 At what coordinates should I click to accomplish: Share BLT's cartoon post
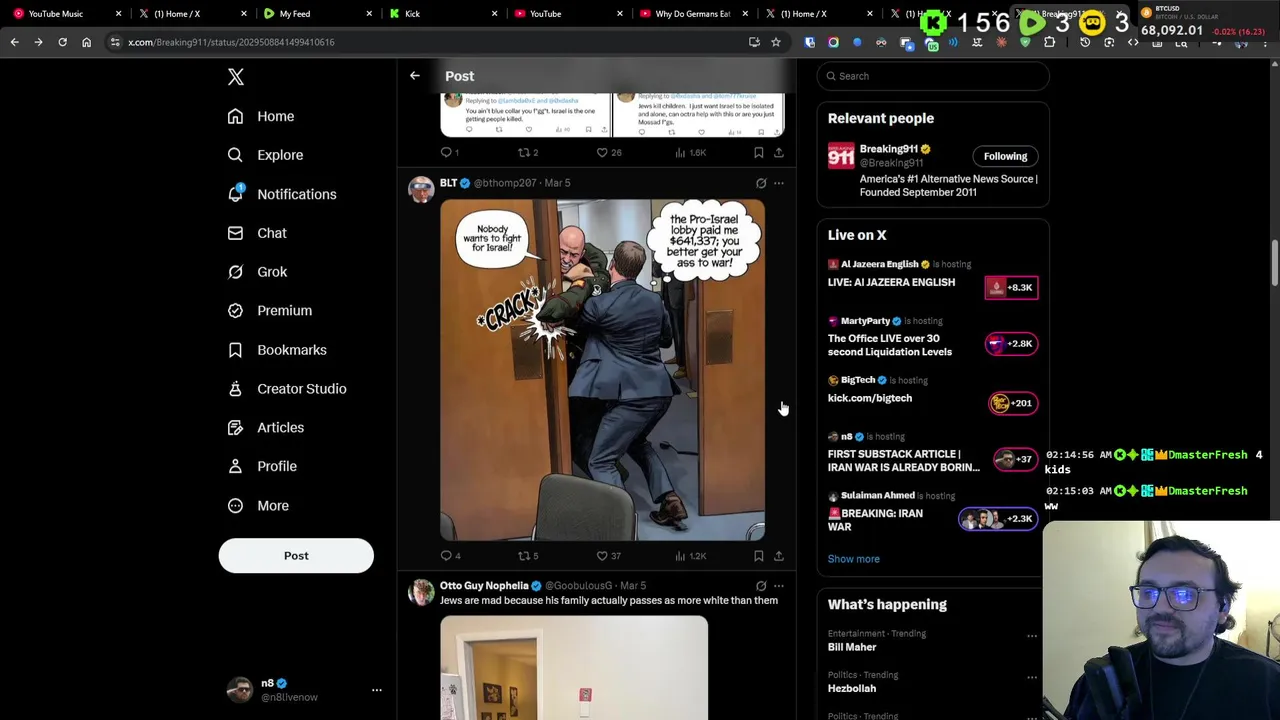pos(779,556)
